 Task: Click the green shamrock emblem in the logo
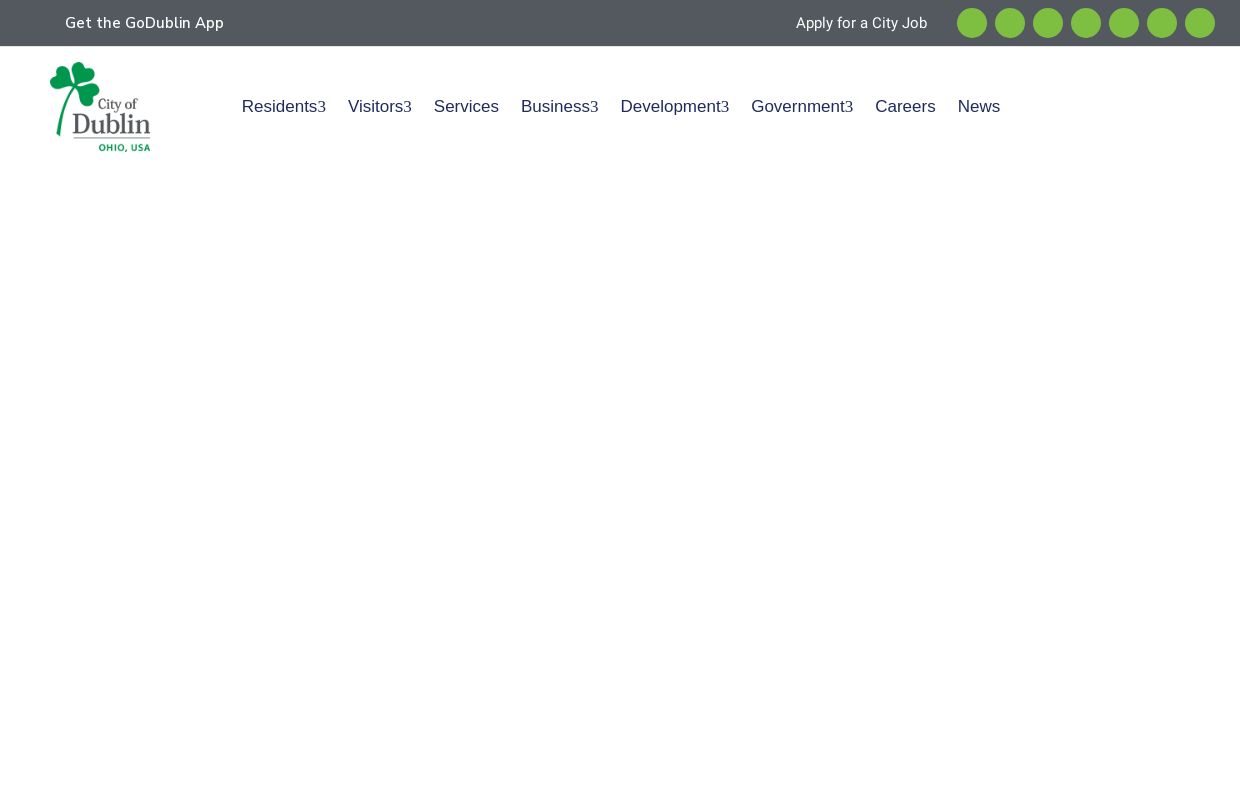pos(73,88)
